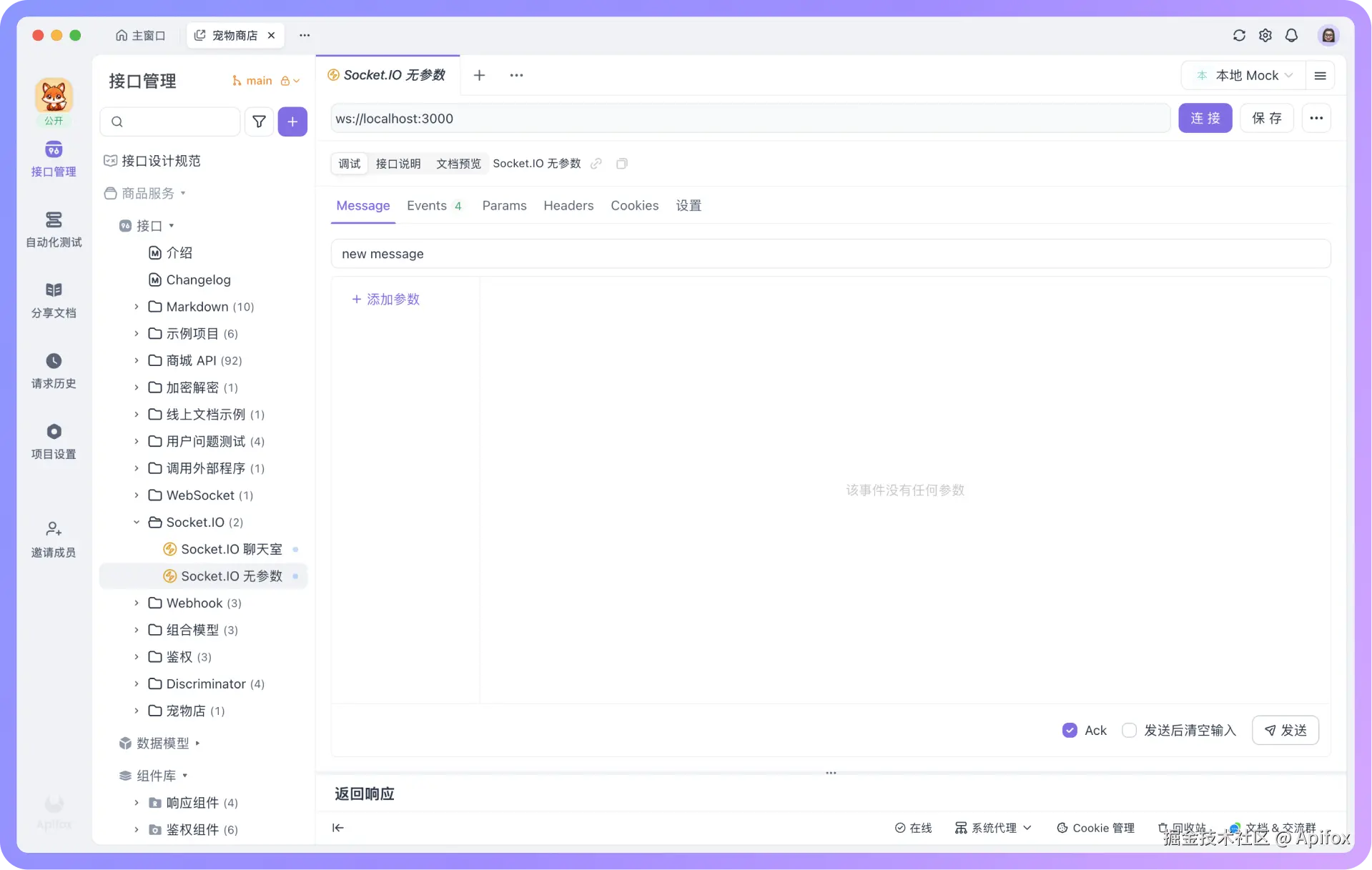Image resolution: width=1372 pixels, height=870 pixels.
Task: Open the 自动化测试 panel in the sidebar
Action: 54,229
